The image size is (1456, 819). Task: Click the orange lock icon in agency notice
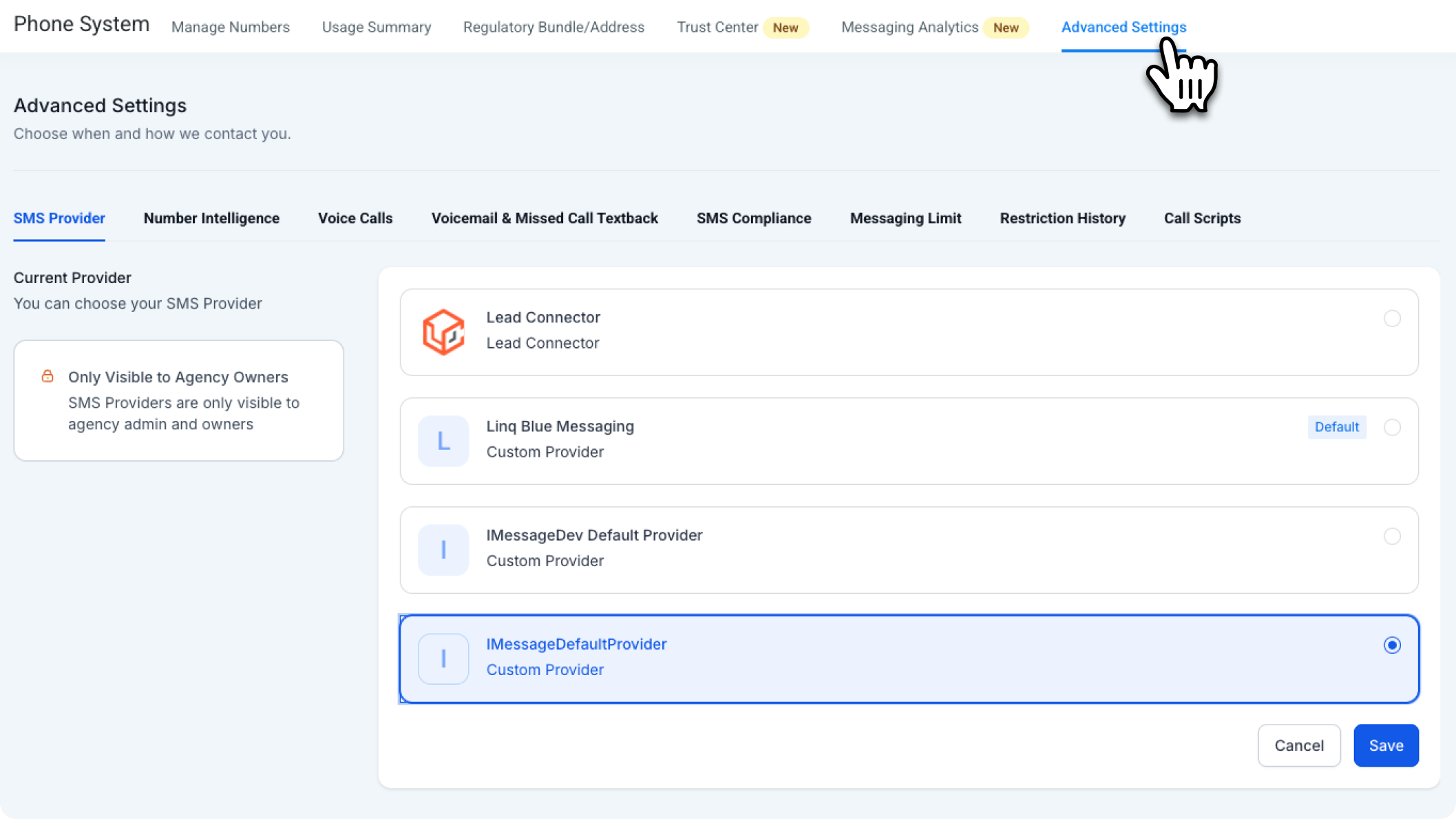click(48, 376)
